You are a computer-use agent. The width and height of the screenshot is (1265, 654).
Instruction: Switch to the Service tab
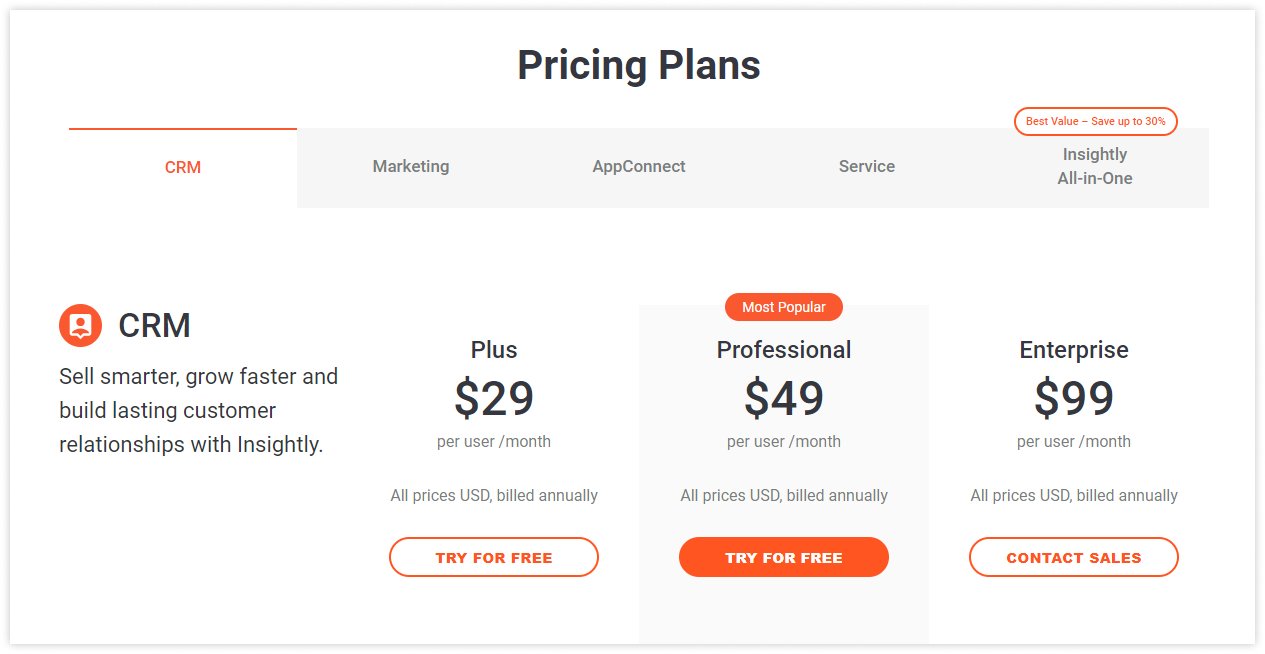click(x=866, y=166)
